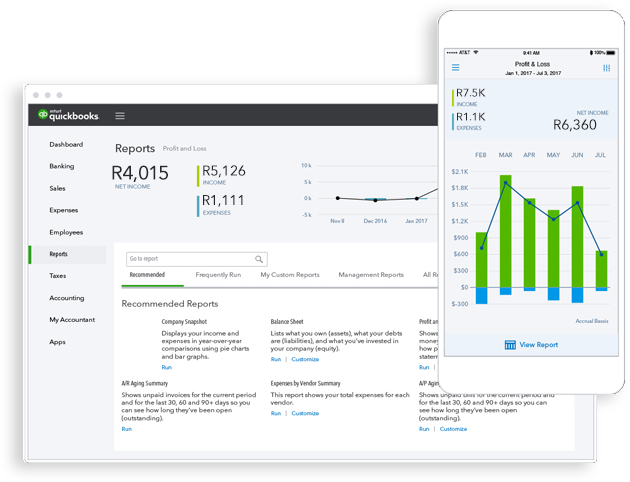Click Run under Company Snapshot
The width and height of the screenshot is (630, 482).
click(166, 367)
